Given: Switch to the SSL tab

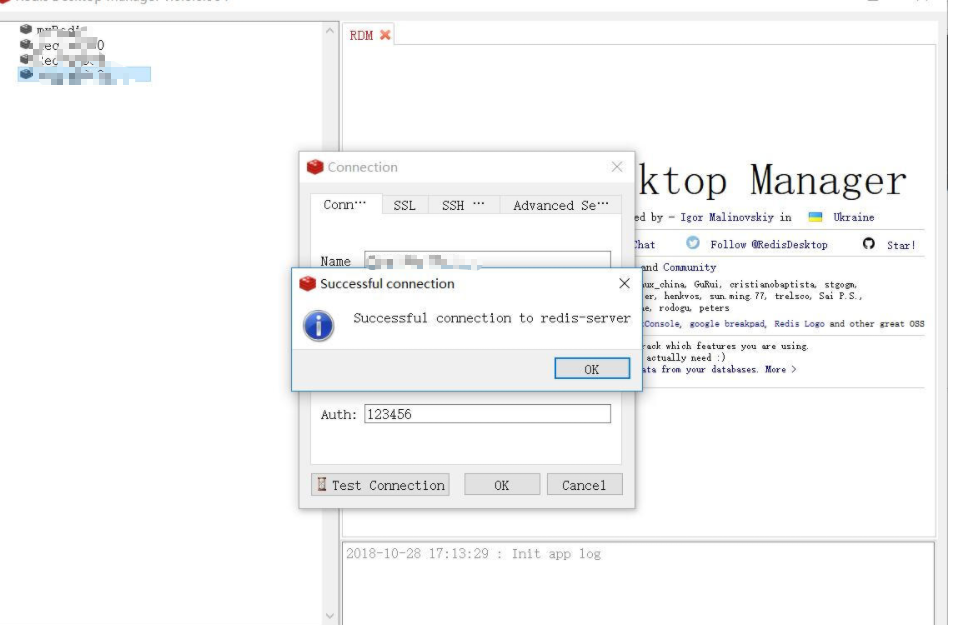Looking at the screenshot, I should pyautogui.click(x=405, y=205).
